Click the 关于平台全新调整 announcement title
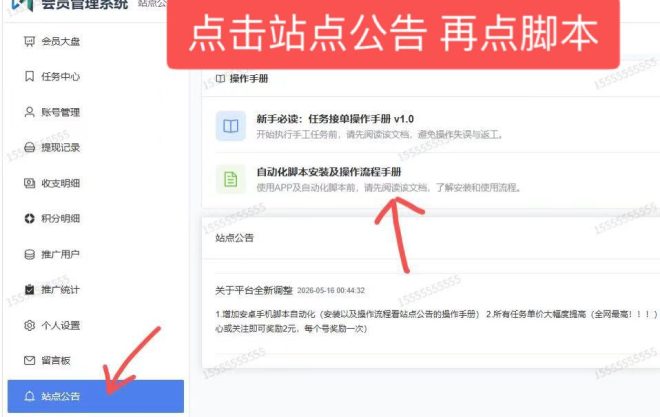660x417 pixels. (254, 290)
